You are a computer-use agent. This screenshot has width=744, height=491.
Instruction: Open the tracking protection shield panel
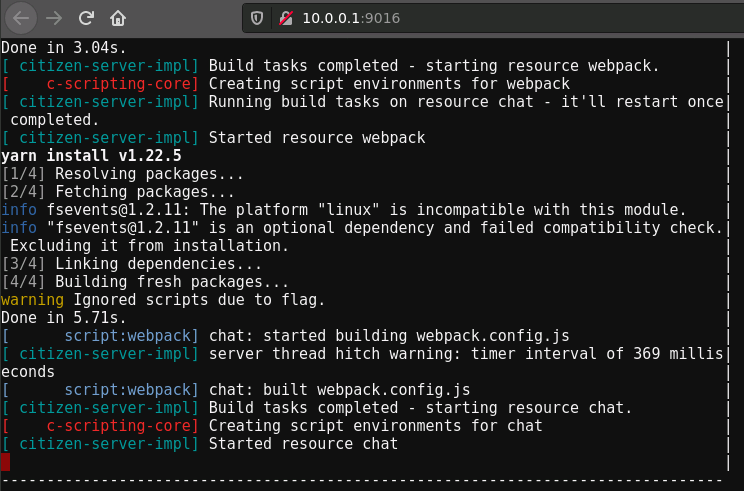pyautogui.click(x=257, y=18)
